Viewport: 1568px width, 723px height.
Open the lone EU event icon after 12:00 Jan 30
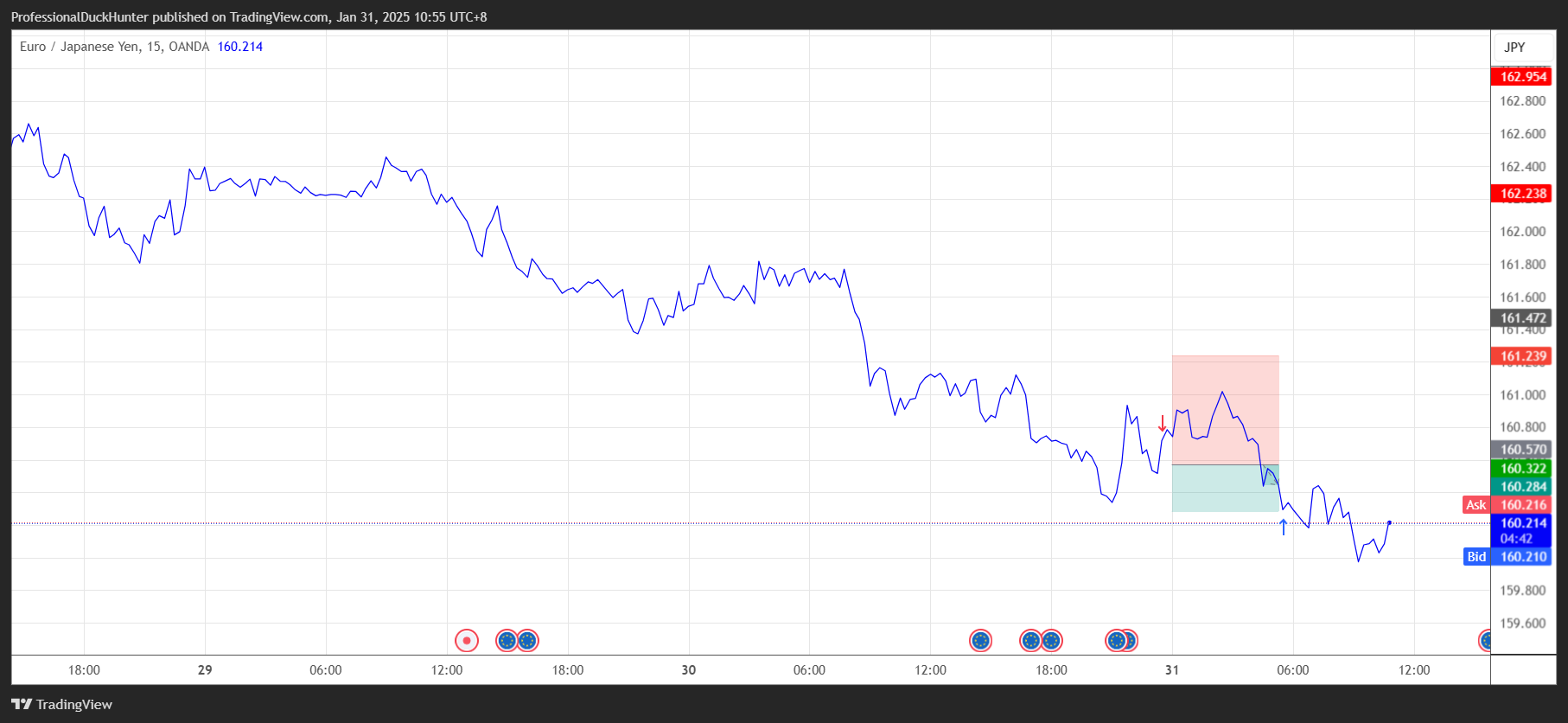click(x=980, y=641)
